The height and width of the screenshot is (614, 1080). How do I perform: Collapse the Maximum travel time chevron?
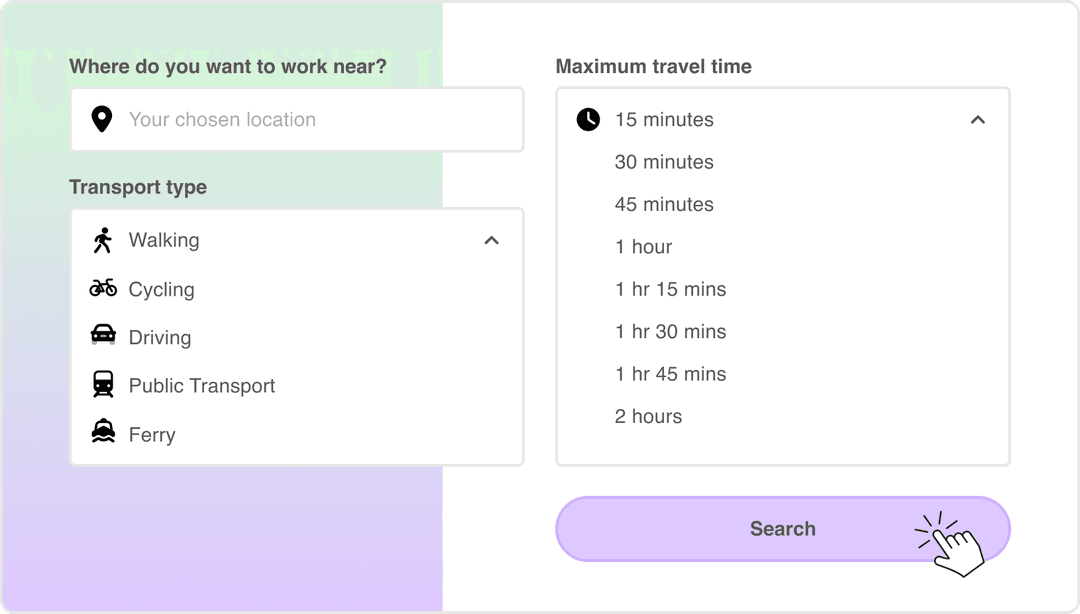tap(978, 119)
